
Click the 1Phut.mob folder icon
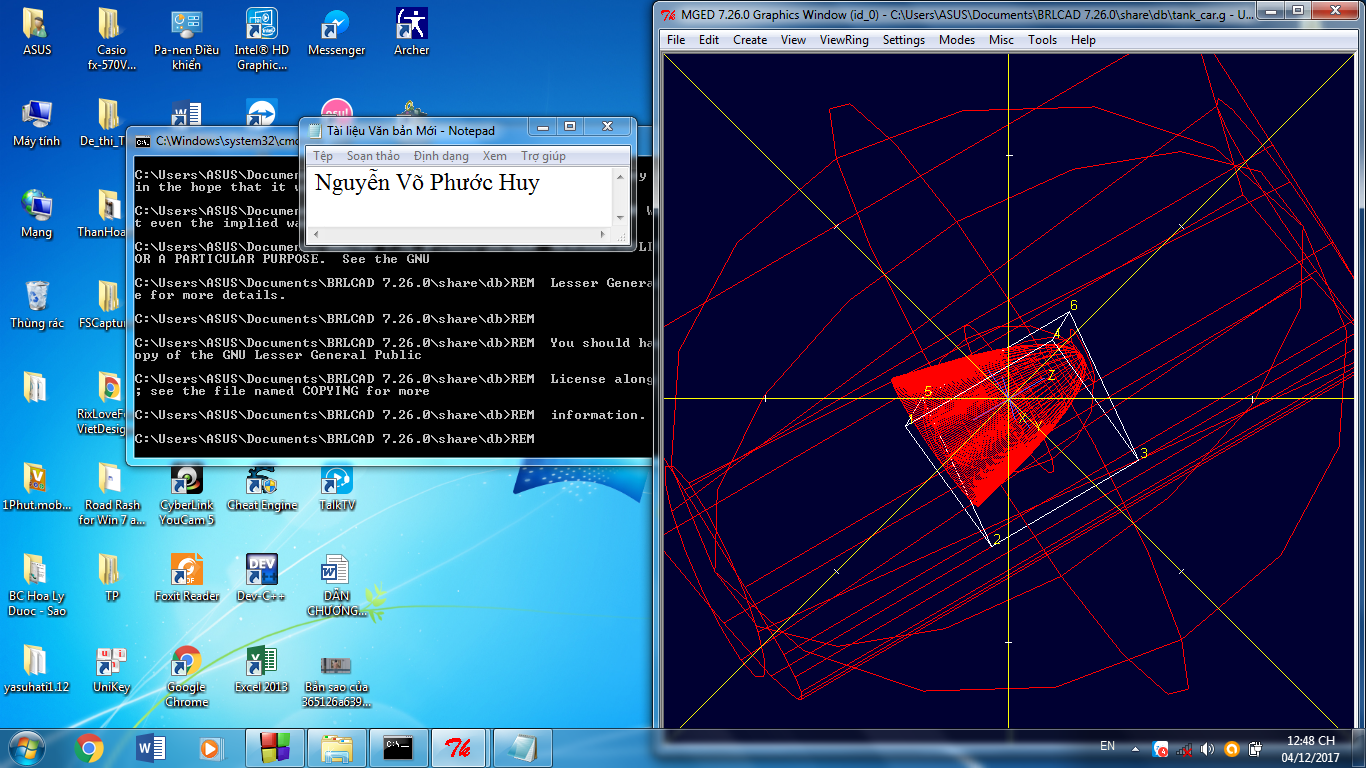click(34, 487)
